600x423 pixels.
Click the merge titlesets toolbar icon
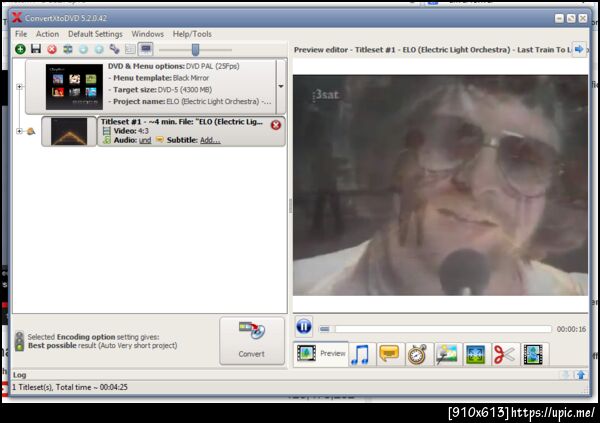(68, 49)
